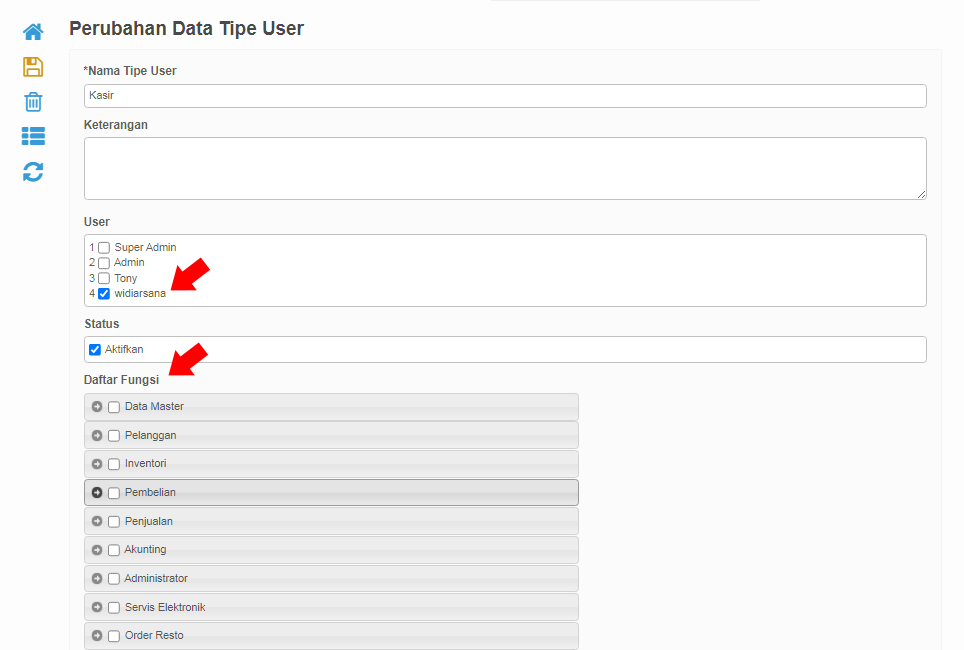Expand the Servis Elektronik arrow icon
This screenshot has width=964, height=650.
pyautogui.click(x=97, y=607)
